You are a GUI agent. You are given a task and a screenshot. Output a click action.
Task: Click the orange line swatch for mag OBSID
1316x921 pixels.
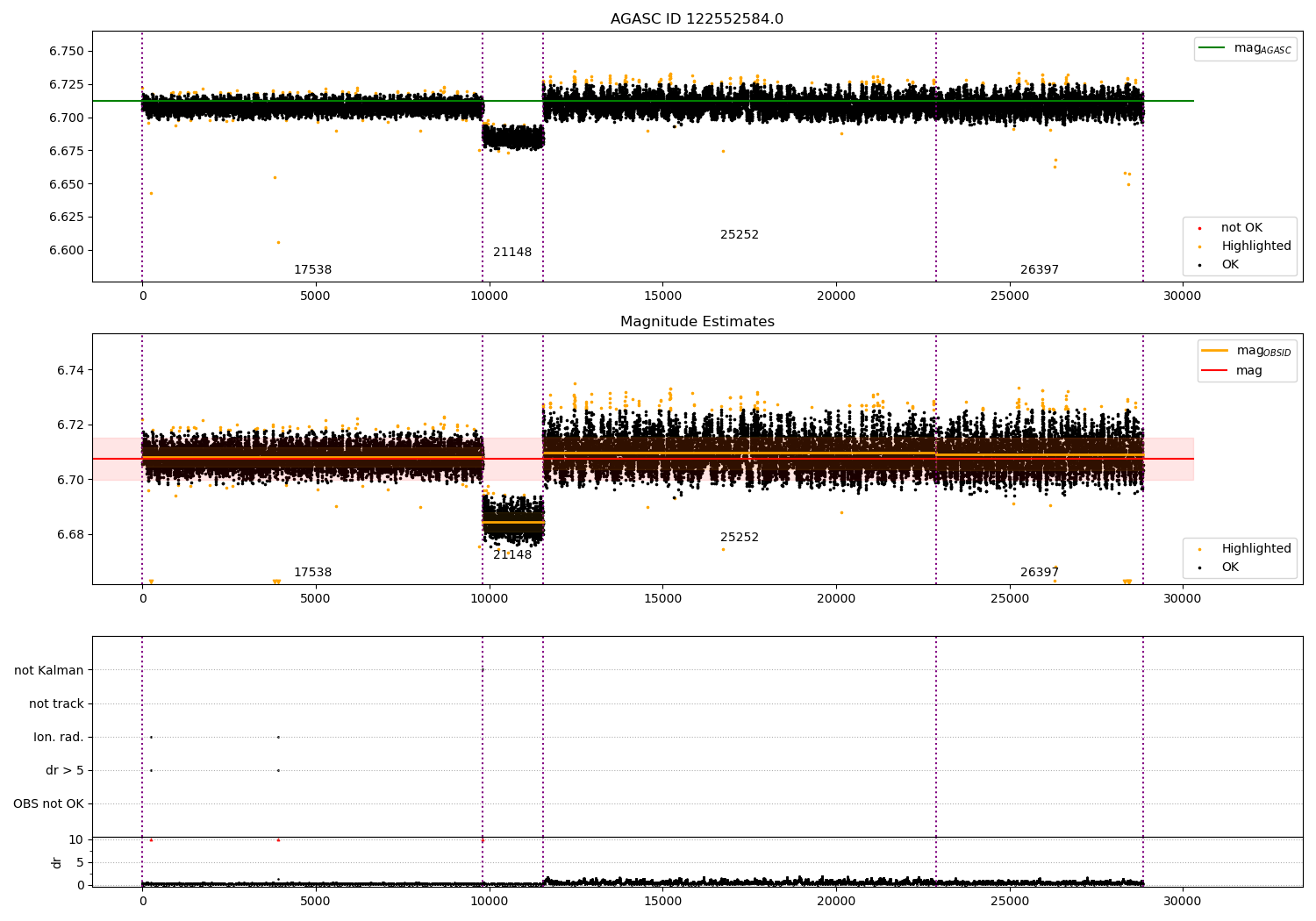1214,351
